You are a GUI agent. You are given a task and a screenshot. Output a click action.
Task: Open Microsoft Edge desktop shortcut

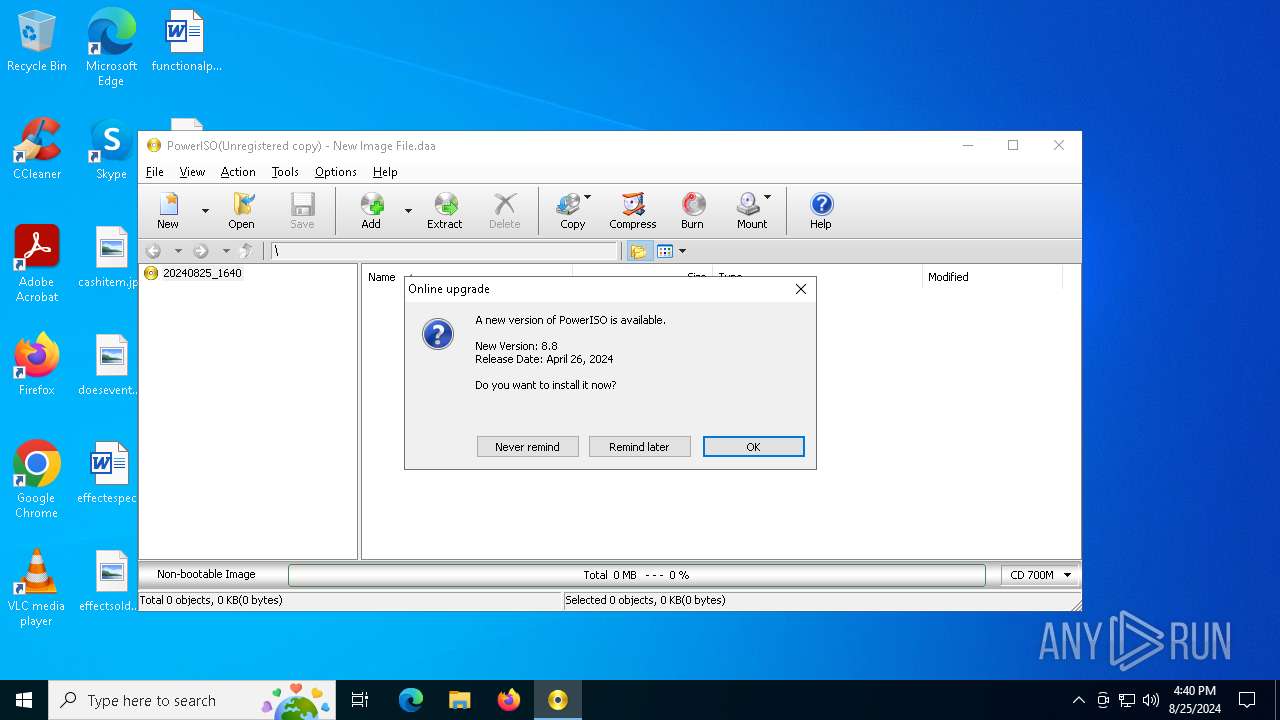tap(111, 48)
